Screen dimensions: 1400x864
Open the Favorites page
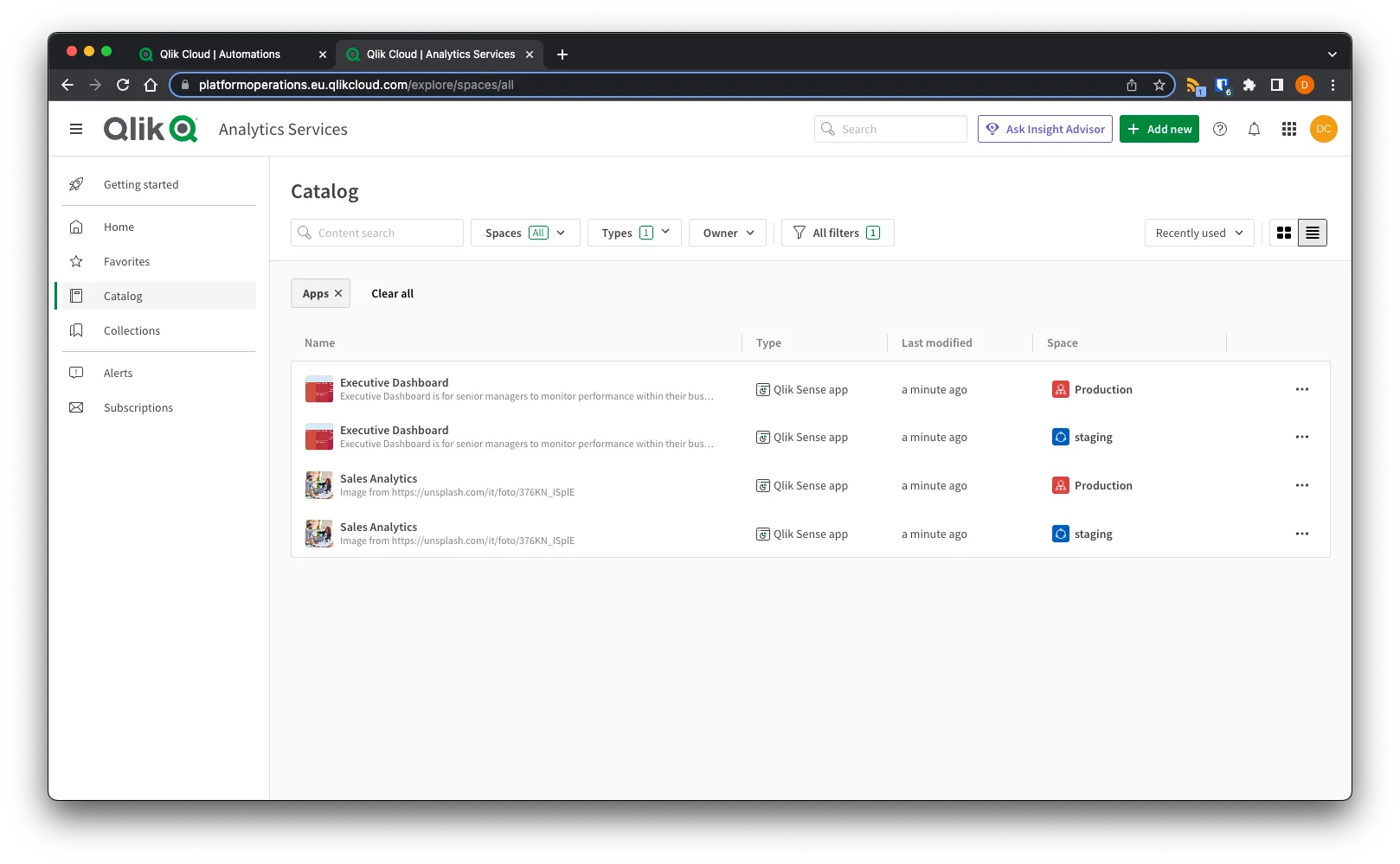126,260
